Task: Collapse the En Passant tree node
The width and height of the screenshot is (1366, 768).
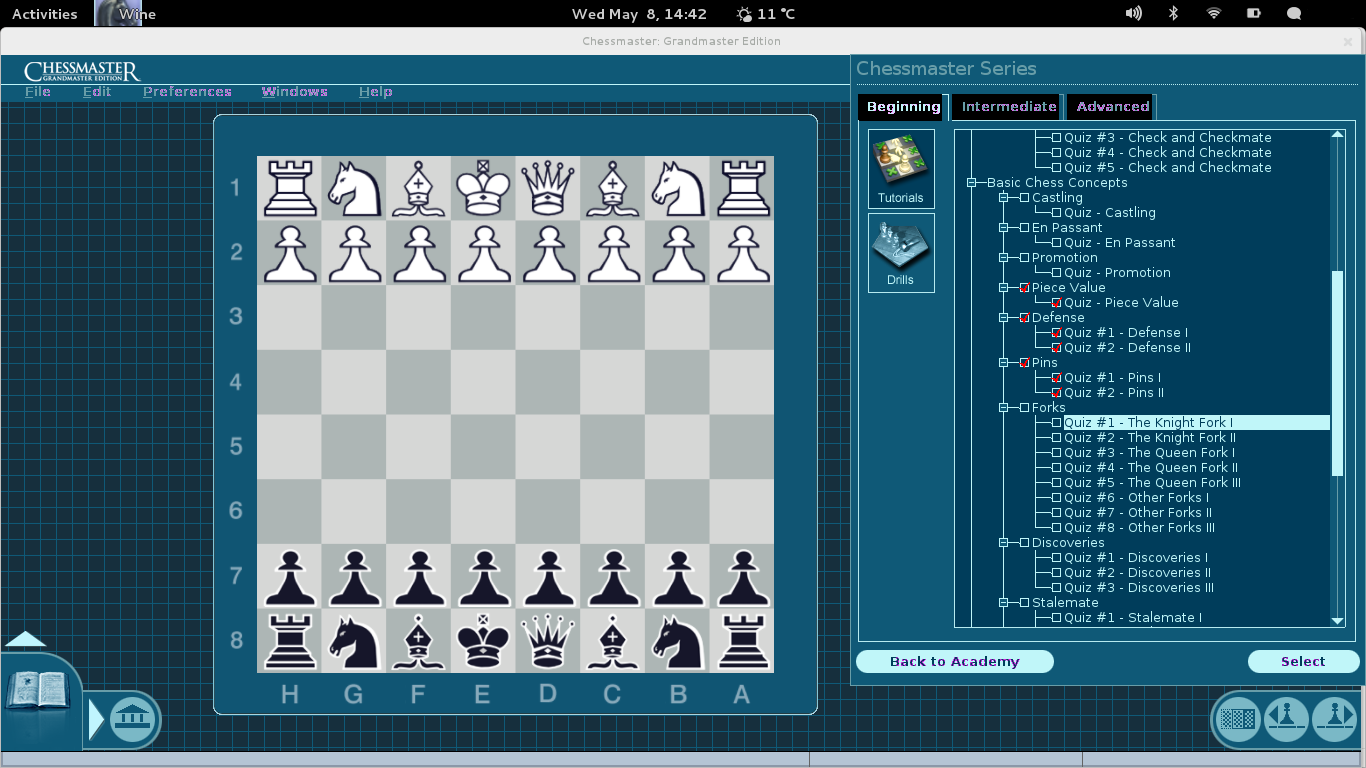Action: [1004, 228]
